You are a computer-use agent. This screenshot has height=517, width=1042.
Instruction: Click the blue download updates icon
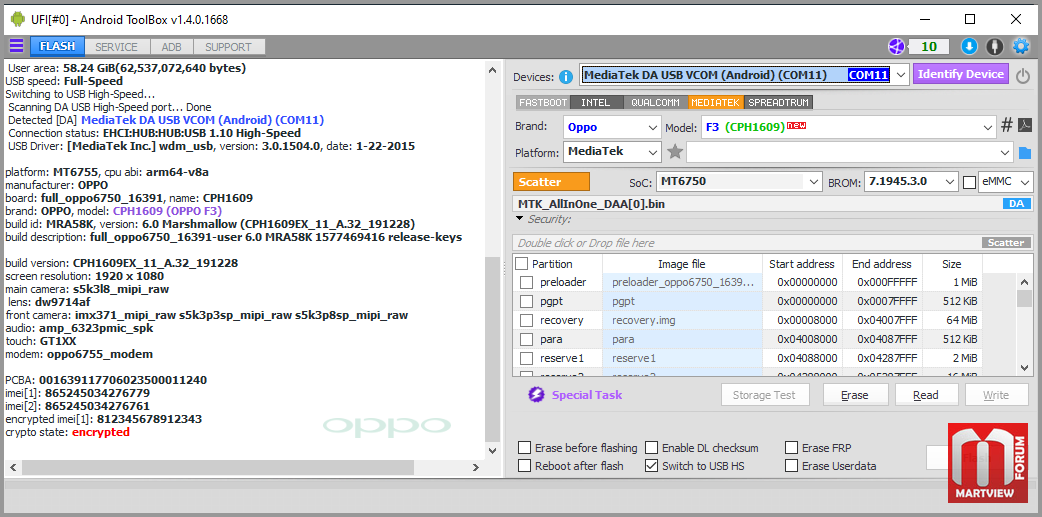click(x=969, y=46)
